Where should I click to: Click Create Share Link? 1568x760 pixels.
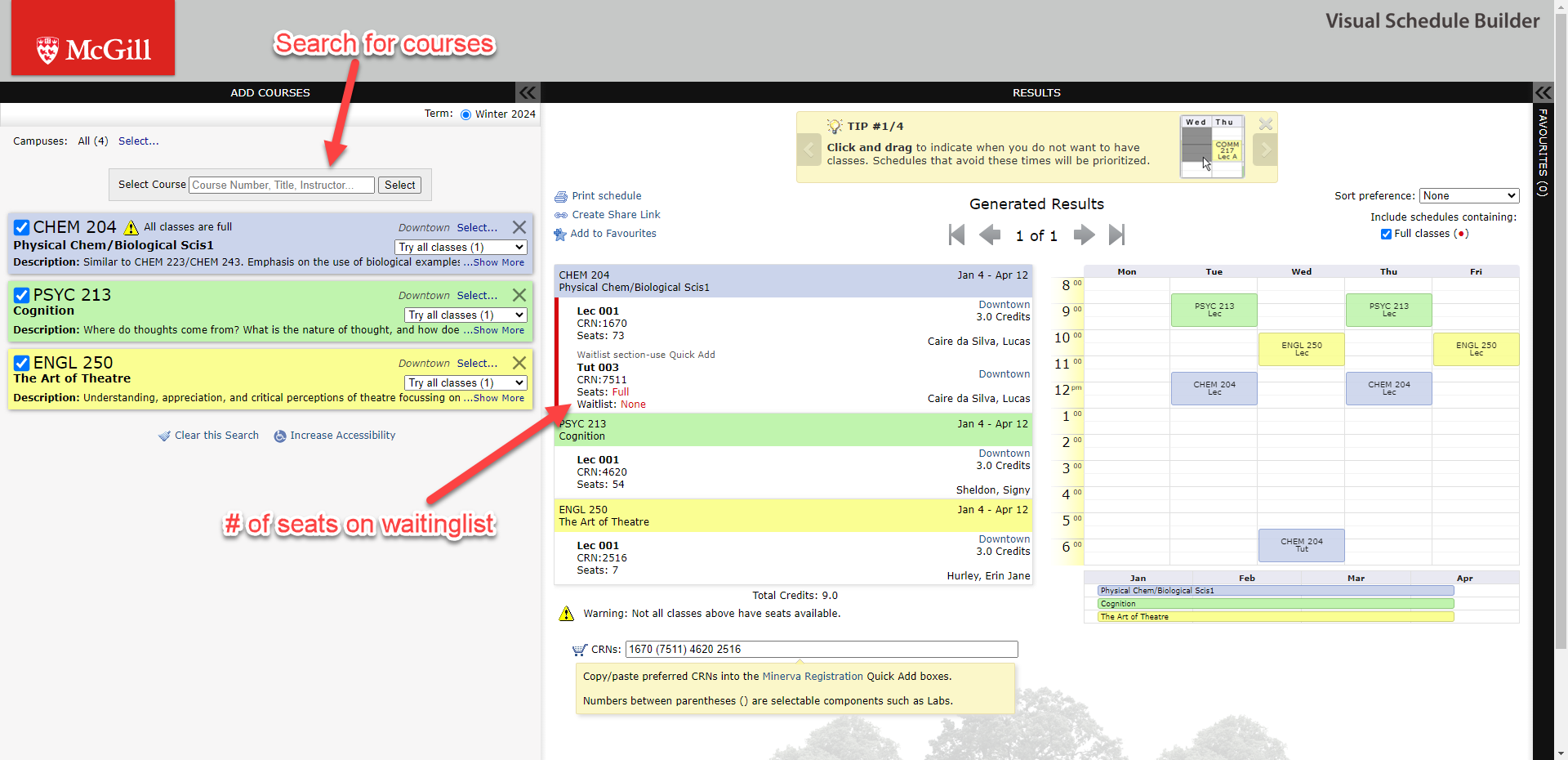click(616, 215)
